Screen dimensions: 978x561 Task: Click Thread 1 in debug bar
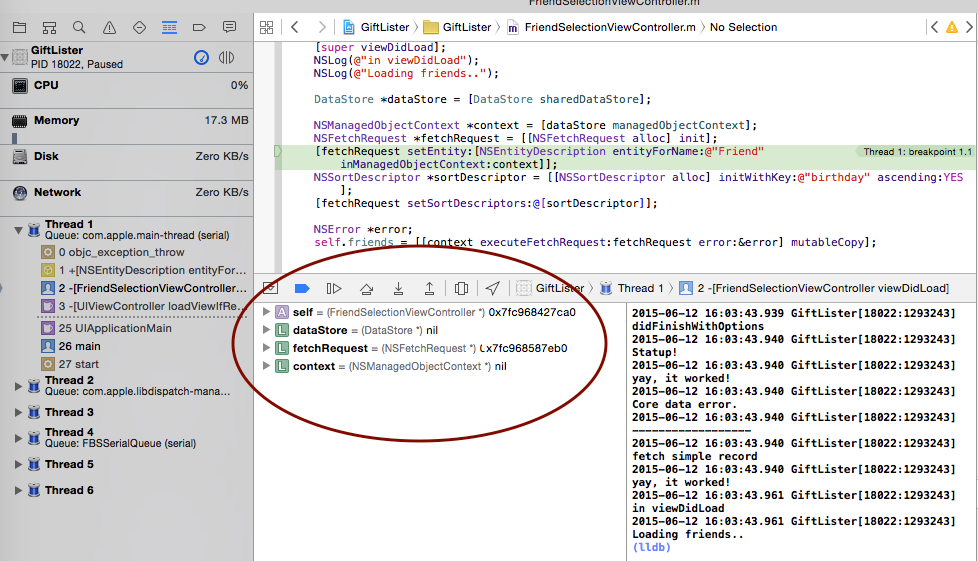[631, 288]
